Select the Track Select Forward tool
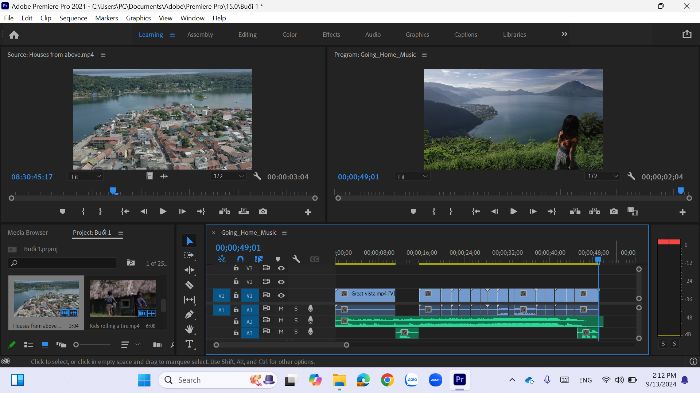This screenshot has width=700, height=393. 189,255
